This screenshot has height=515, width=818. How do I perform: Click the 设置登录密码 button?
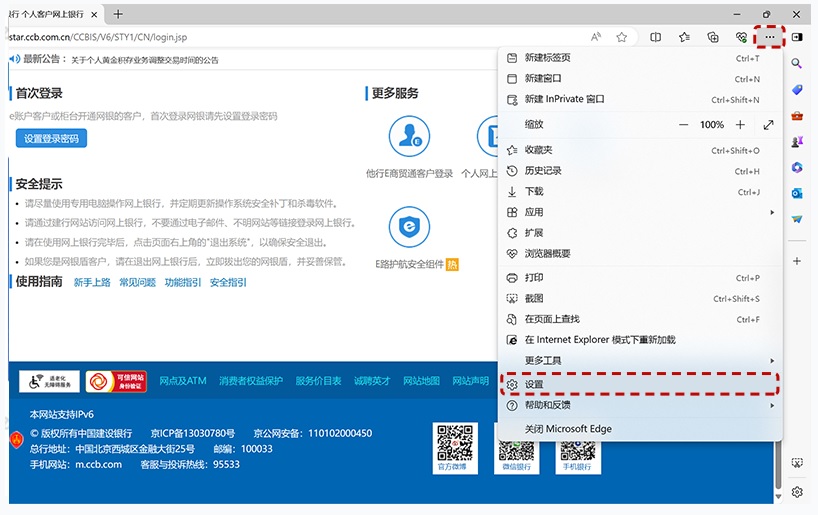coord(51,139)
